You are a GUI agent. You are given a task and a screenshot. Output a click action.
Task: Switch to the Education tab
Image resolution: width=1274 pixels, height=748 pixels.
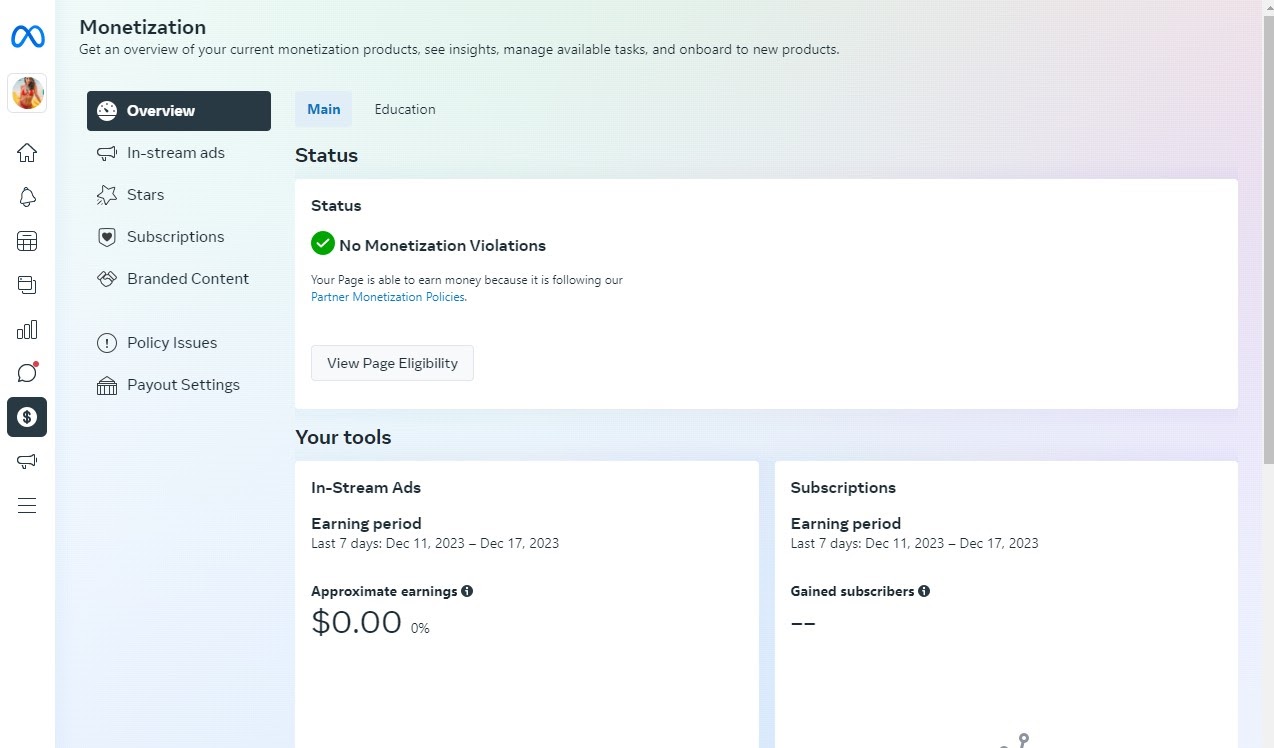(x=405, y=109)
